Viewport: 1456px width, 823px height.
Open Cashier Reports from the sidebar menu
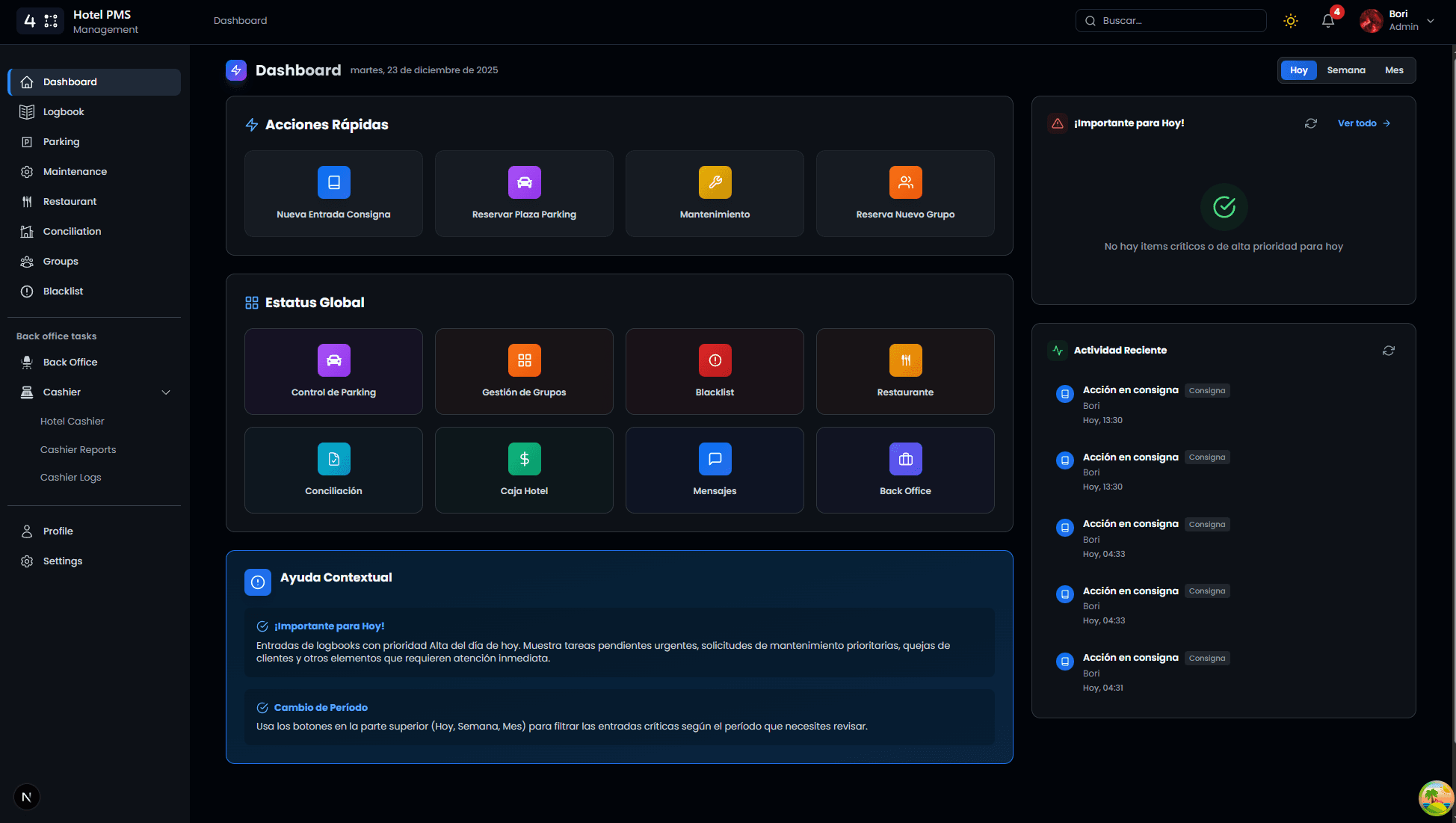(78, 449)
